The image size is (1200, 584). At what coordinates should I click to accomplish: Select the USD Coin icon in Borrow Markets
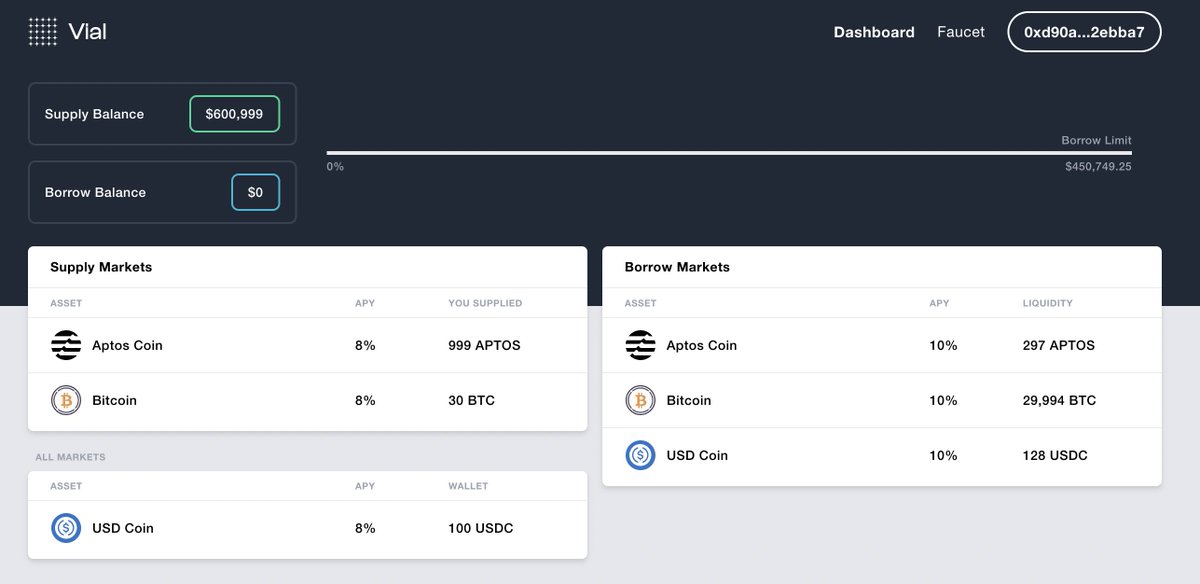639,455
